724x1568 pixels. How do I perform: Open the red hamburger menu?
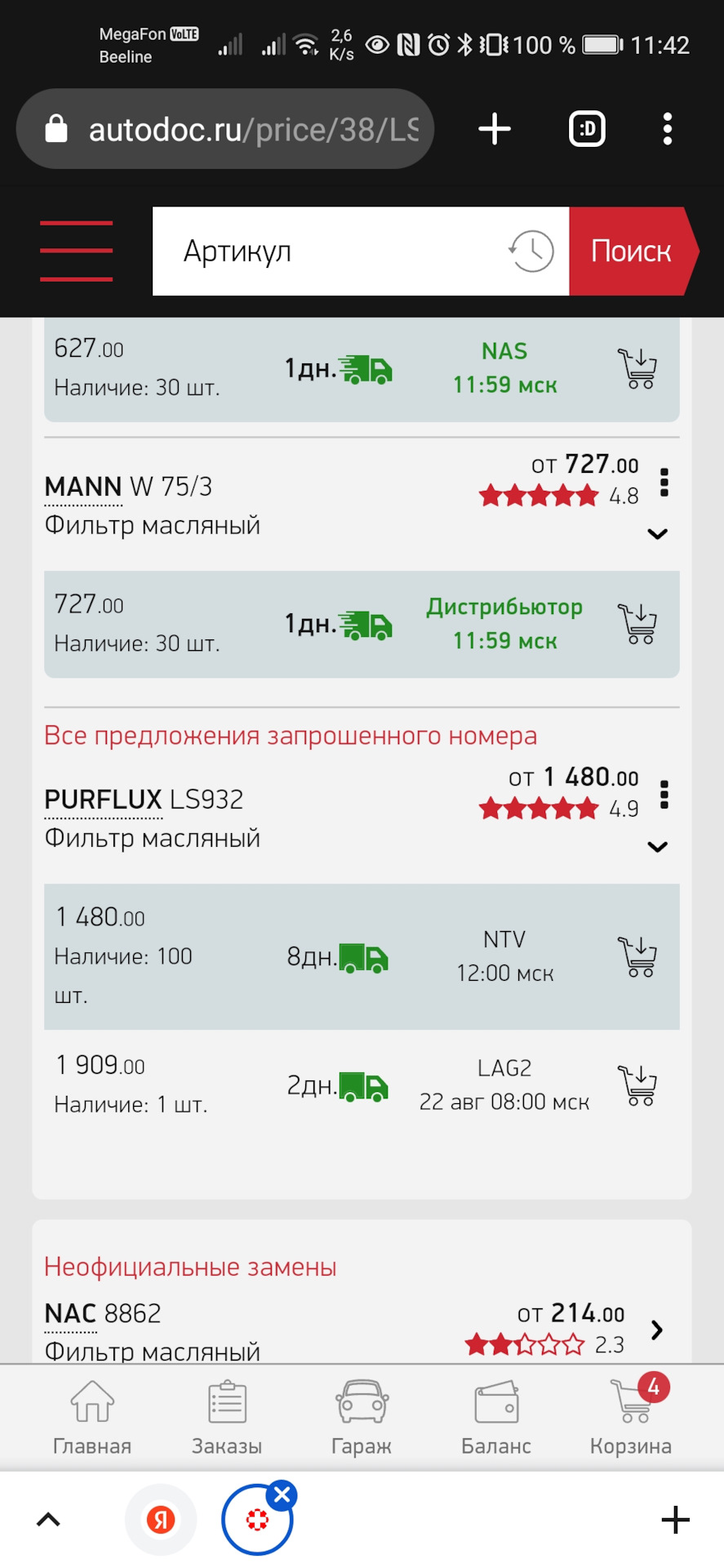[x=76, y=251]
